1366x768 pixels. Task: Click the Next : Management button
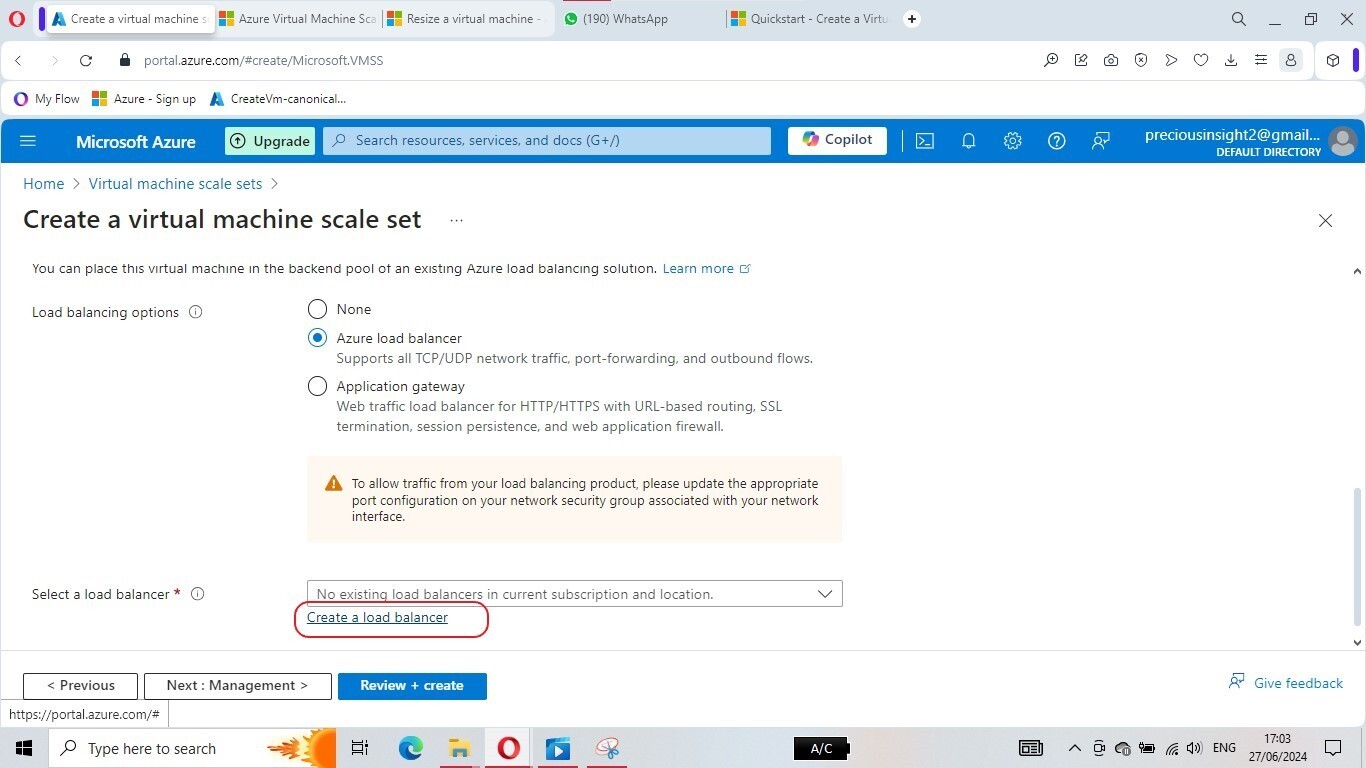tap(237, 686)
